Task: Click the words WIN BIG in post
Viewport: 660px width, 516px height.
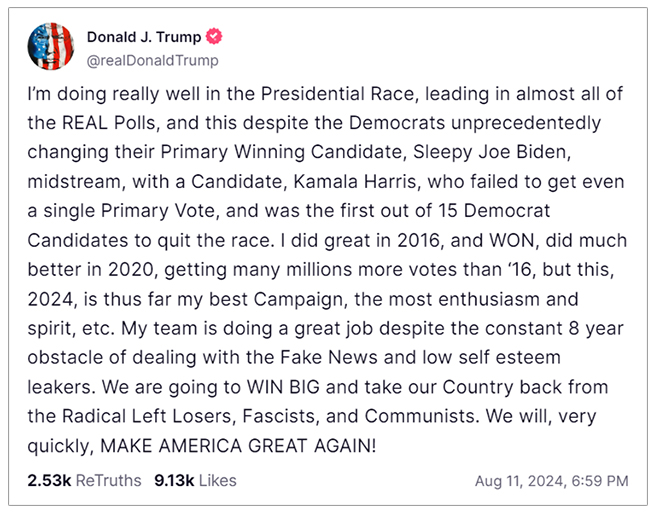Action: (x=283, y=387)
